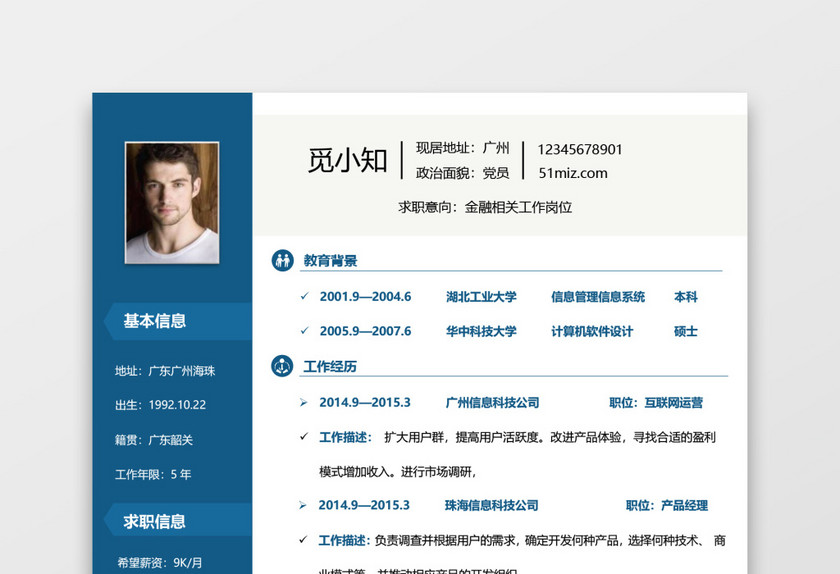Click the phone number 12345678901

(x=580, y=149)
